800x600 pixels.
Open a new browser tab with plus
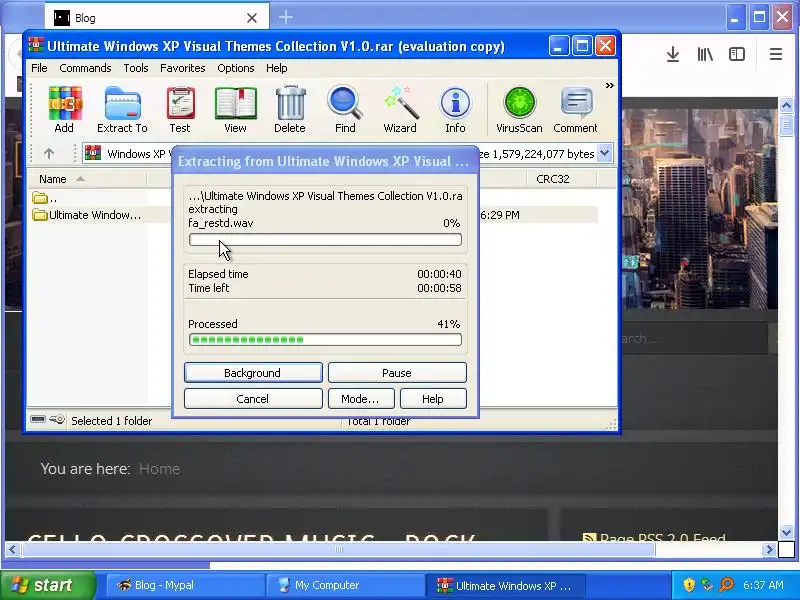(286, 17)
